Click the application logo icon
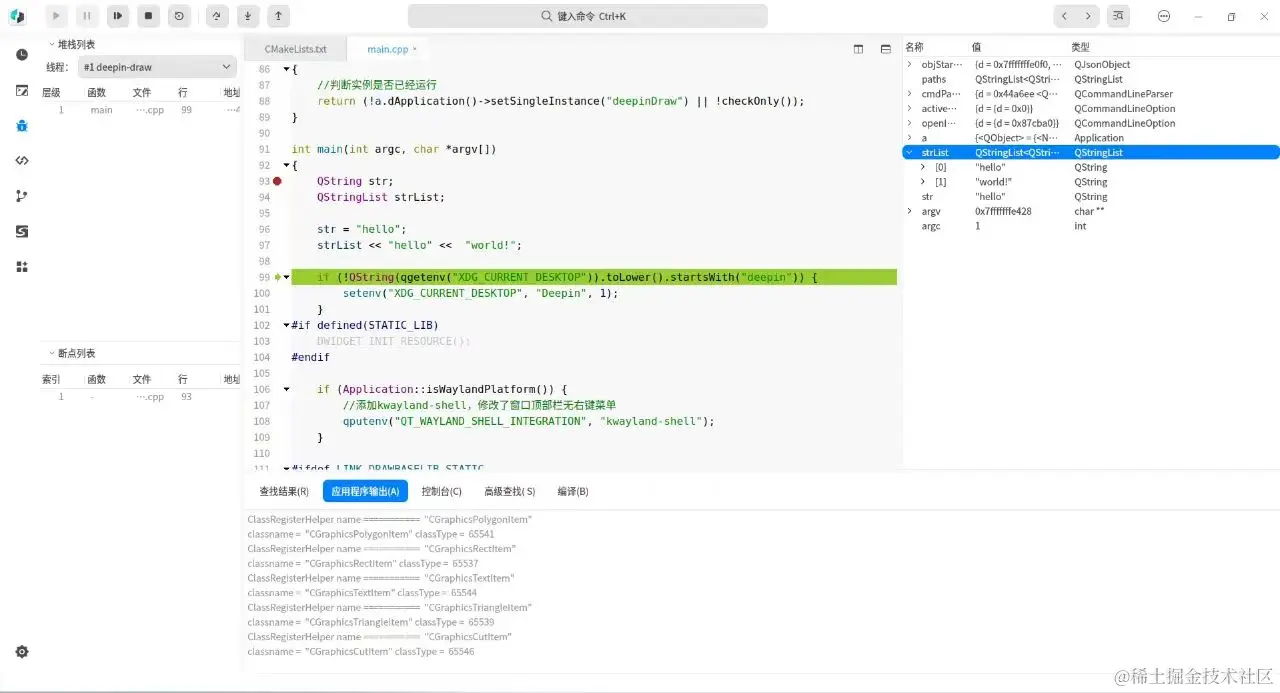Screen dimensions: 1280x693 tap(17, 16)
